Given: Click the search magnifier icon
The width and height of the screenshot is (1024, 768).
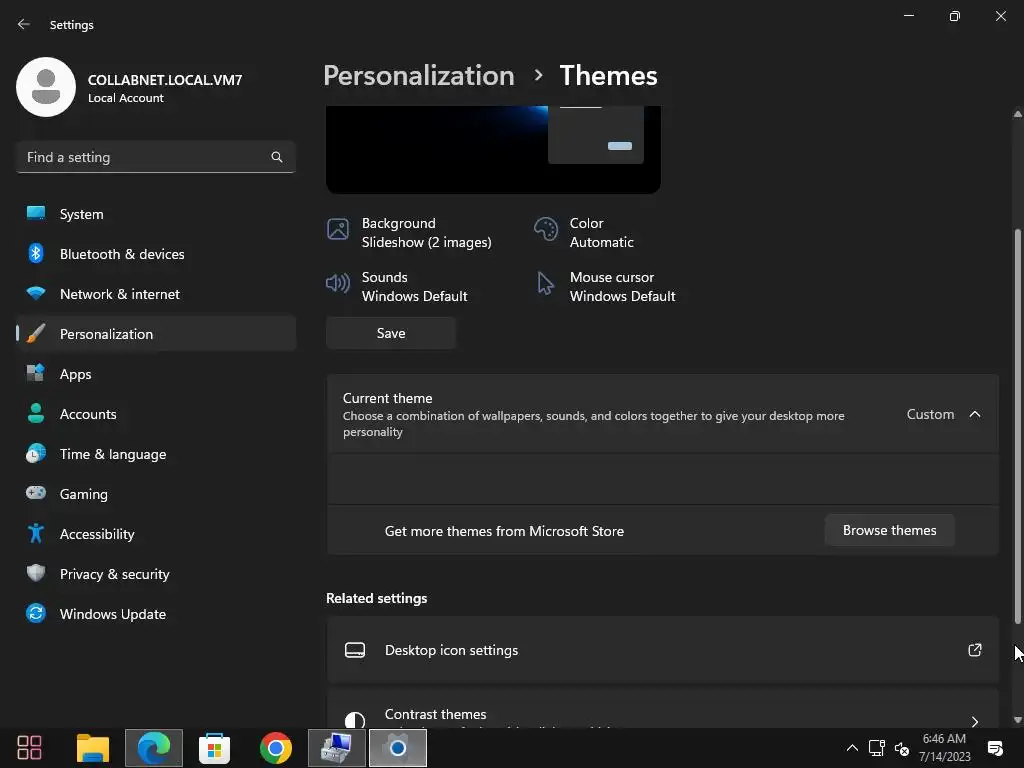Looking at the screenshot, I should pyautogui.click(x=277, y=157).
